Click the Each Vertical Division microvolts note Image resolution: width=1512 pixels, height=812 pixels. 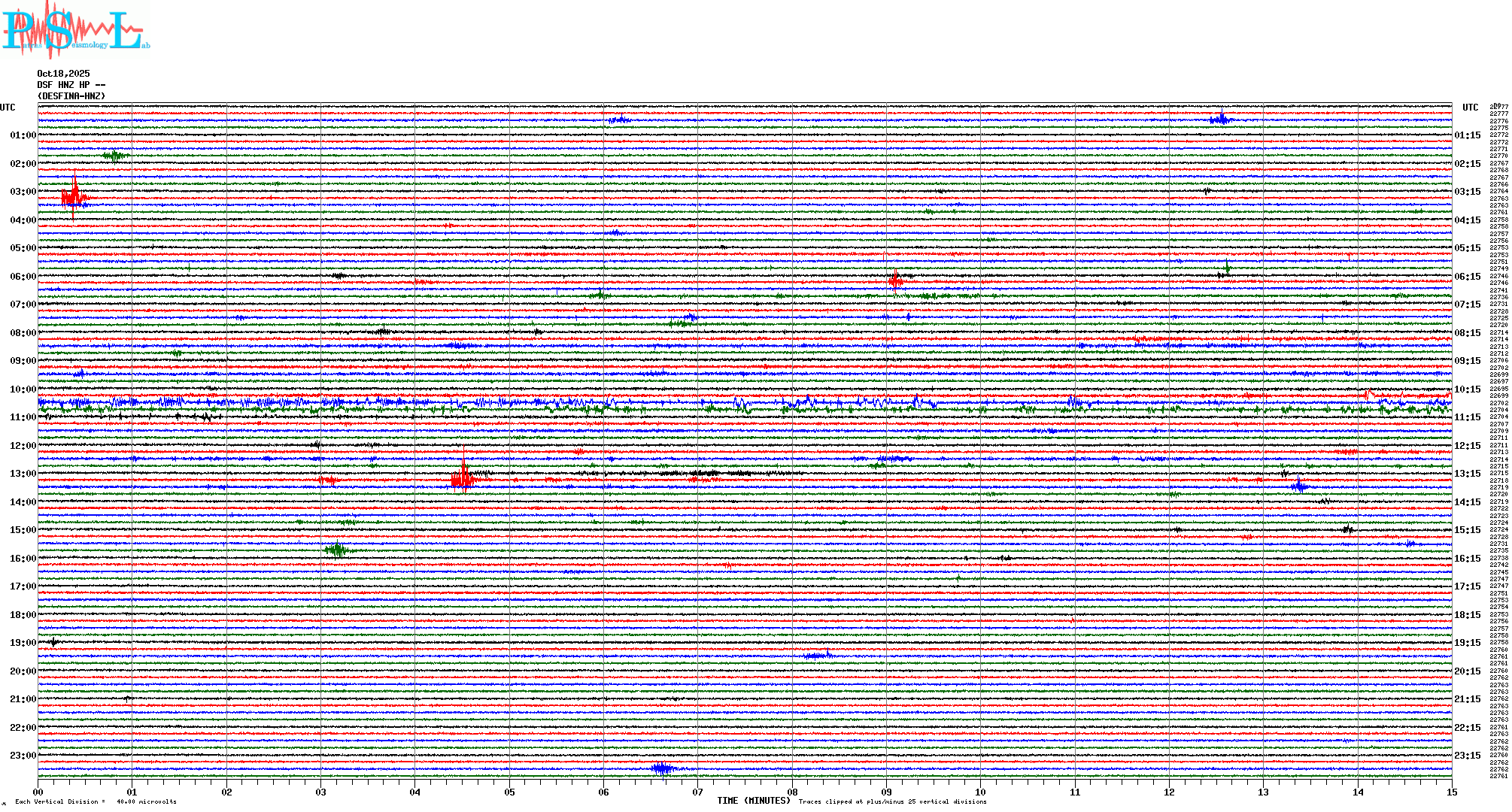click(x=96, y=801)
